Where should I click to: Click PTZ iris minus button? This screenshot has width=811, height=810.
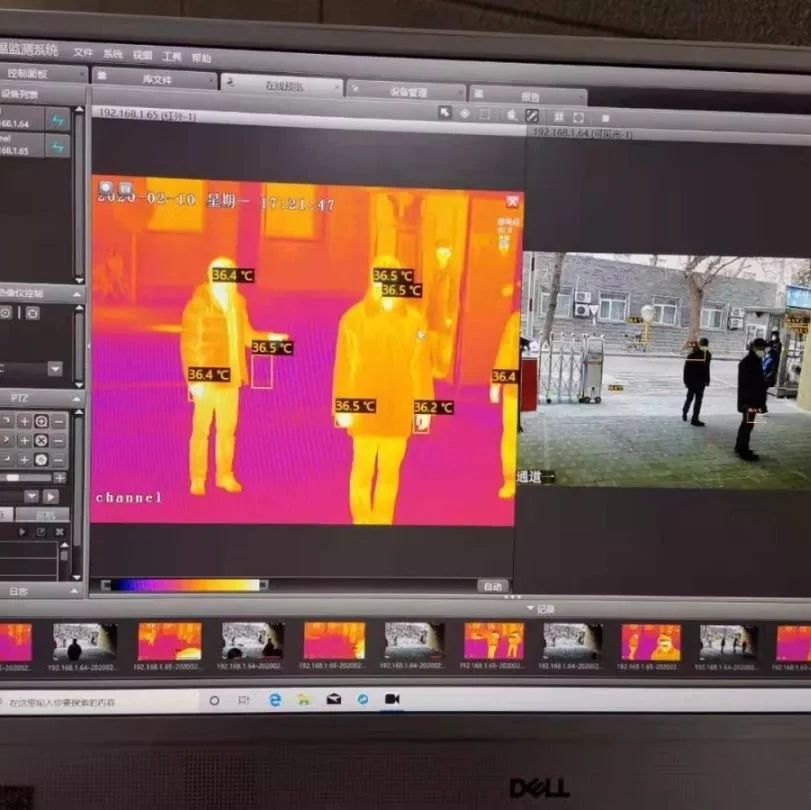click(x=59, y=460)
